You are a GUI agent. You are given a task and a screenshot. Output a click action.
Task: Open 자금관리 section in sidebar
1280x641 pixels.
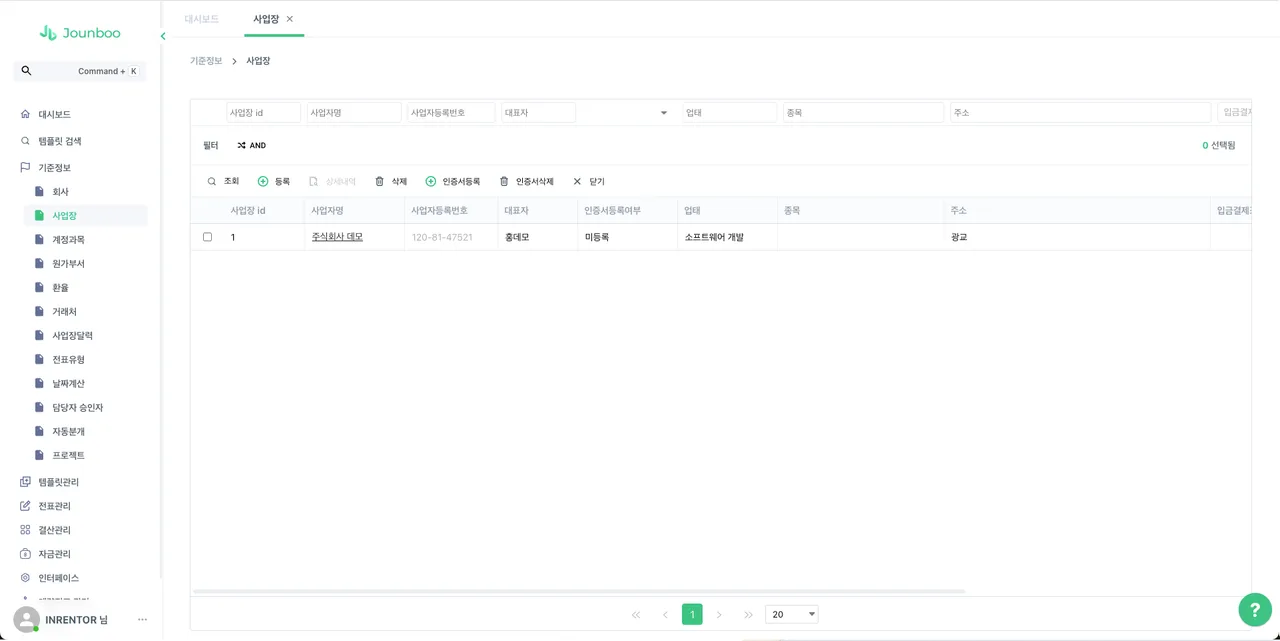pyautogui.click(x=54, y=554)
